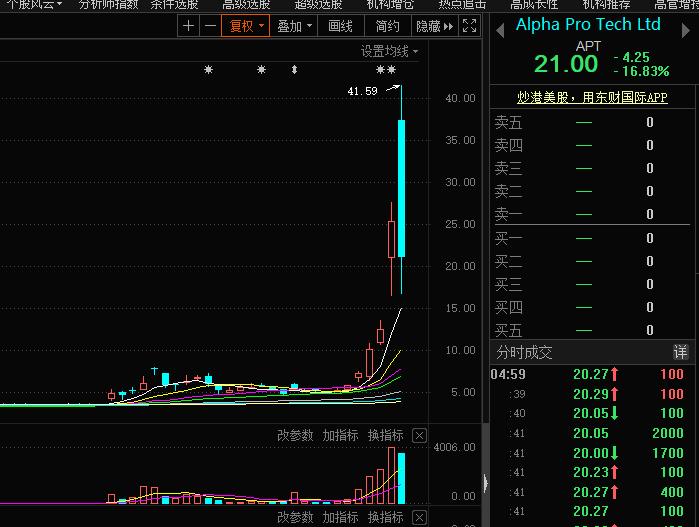Click 改参数 in the volume panel

(x=295, y=435)
